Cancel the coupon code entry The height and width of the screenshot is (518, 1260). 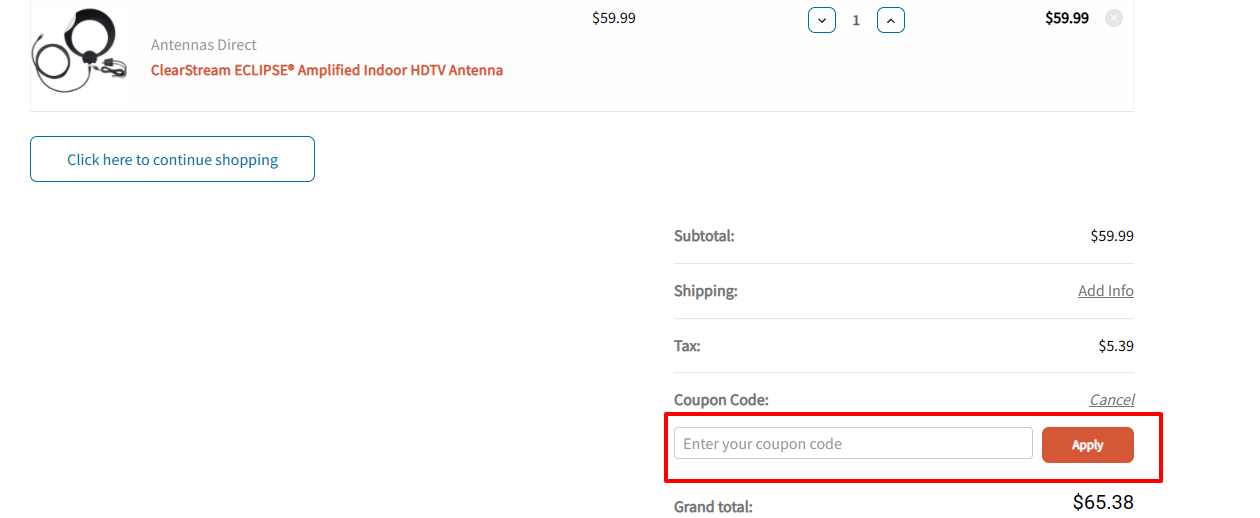(x=1112, y=400)
